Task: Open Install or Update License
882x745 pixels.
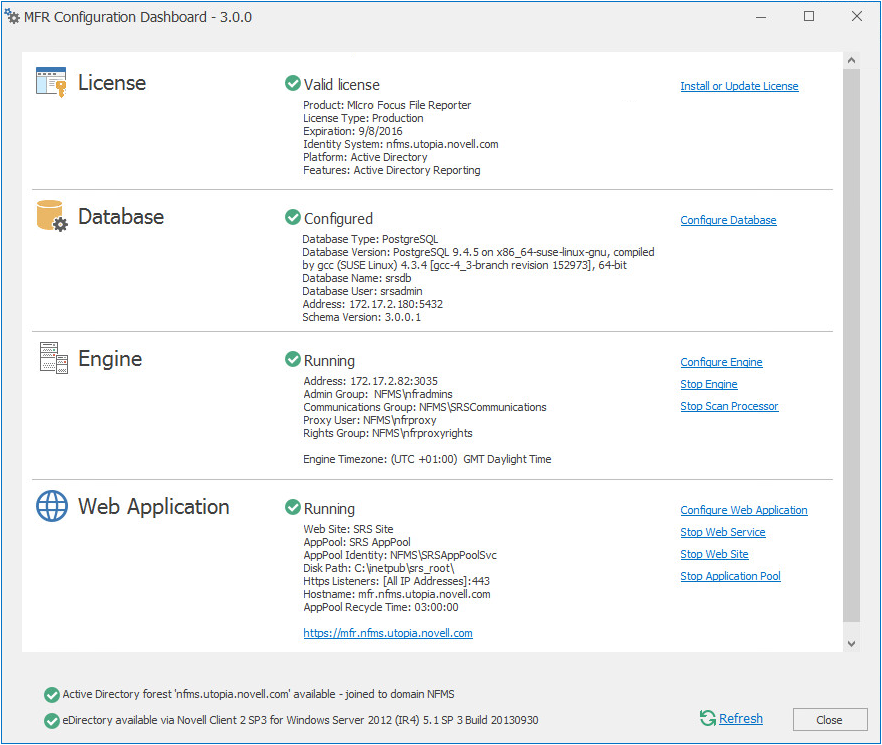Action: [739, 86]
